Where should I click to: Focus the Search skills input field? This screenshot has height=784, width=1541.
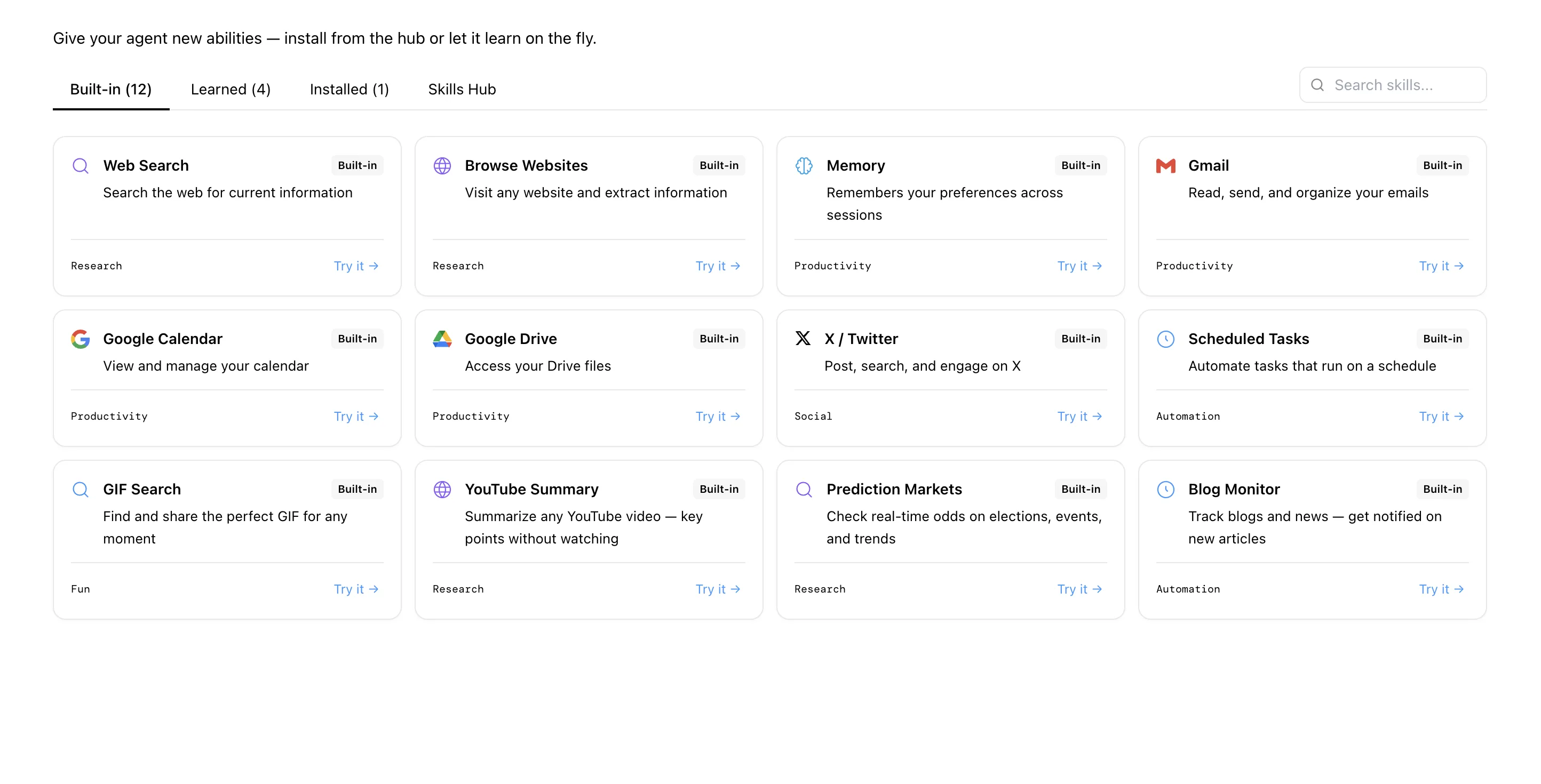pos(1400,85)
